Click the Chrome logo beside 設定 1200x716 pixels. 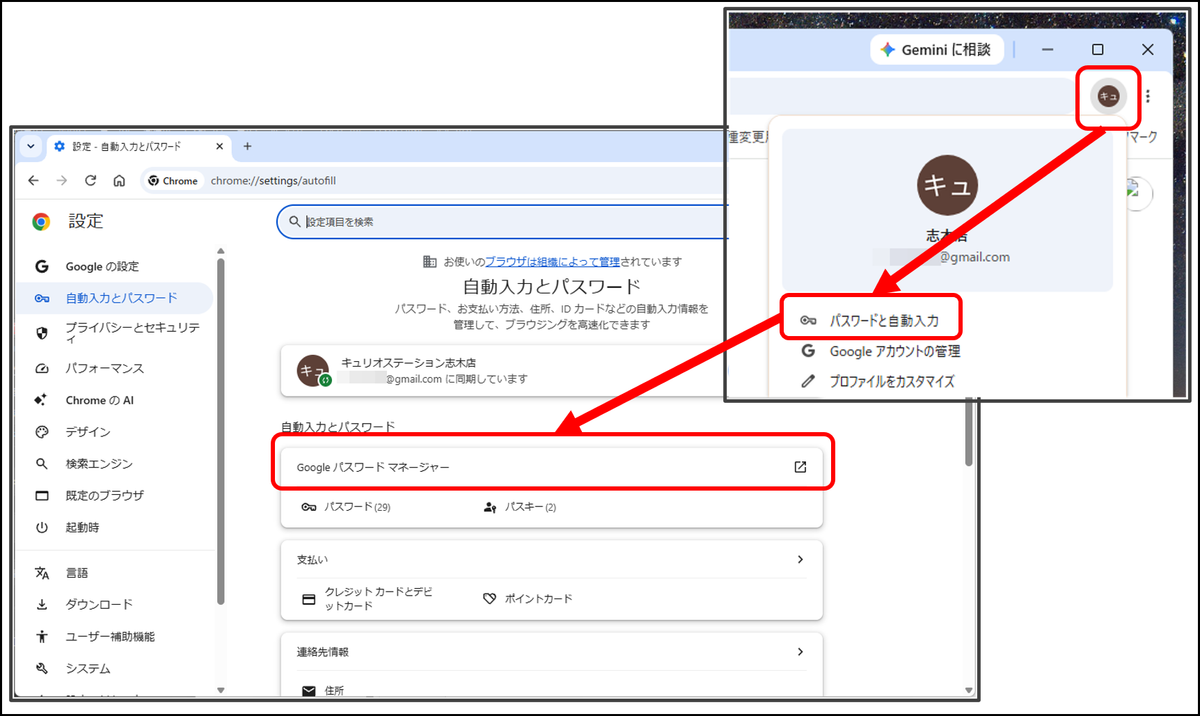(41, 222)
